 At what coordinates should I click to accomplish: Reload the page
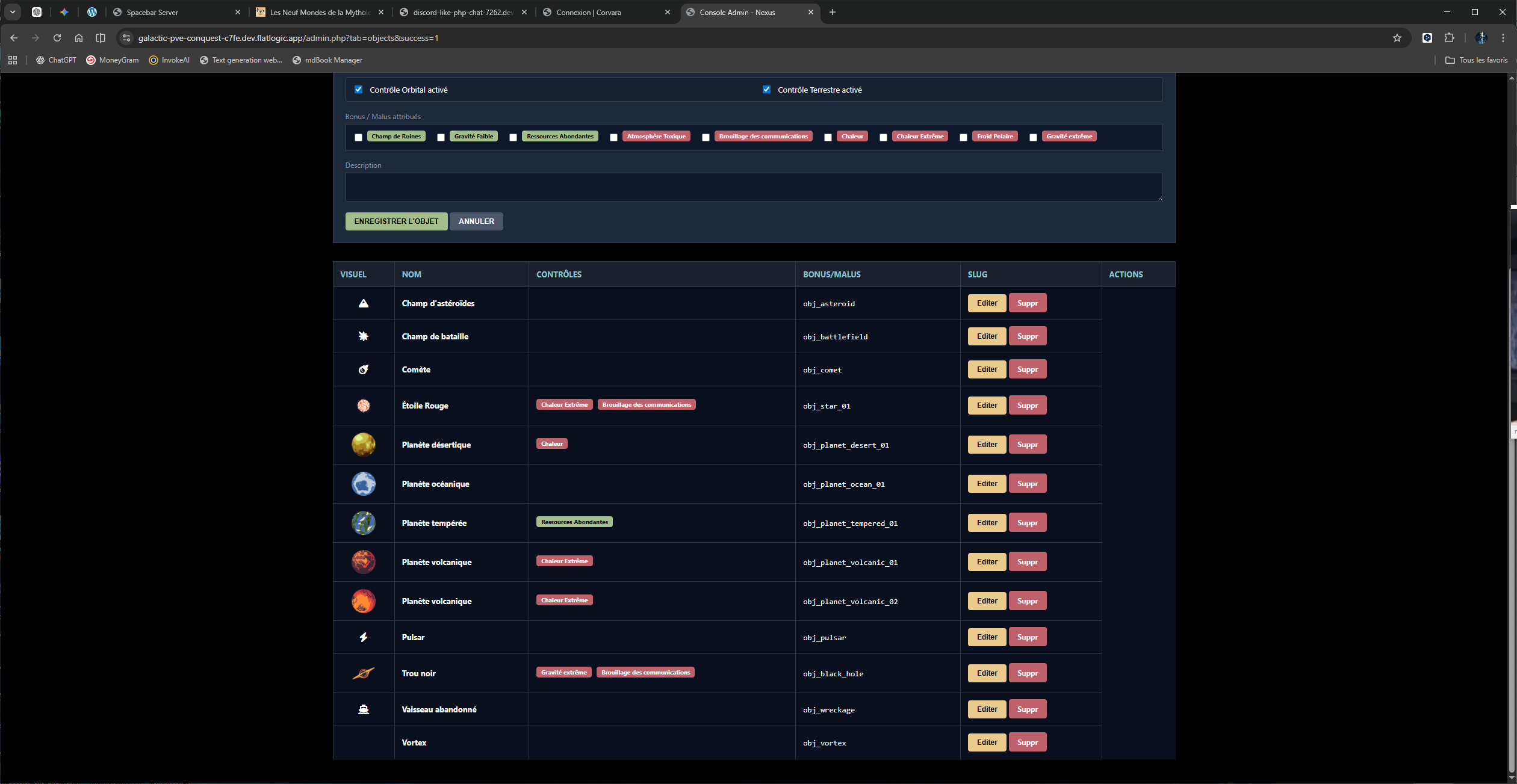coord(57,38)
